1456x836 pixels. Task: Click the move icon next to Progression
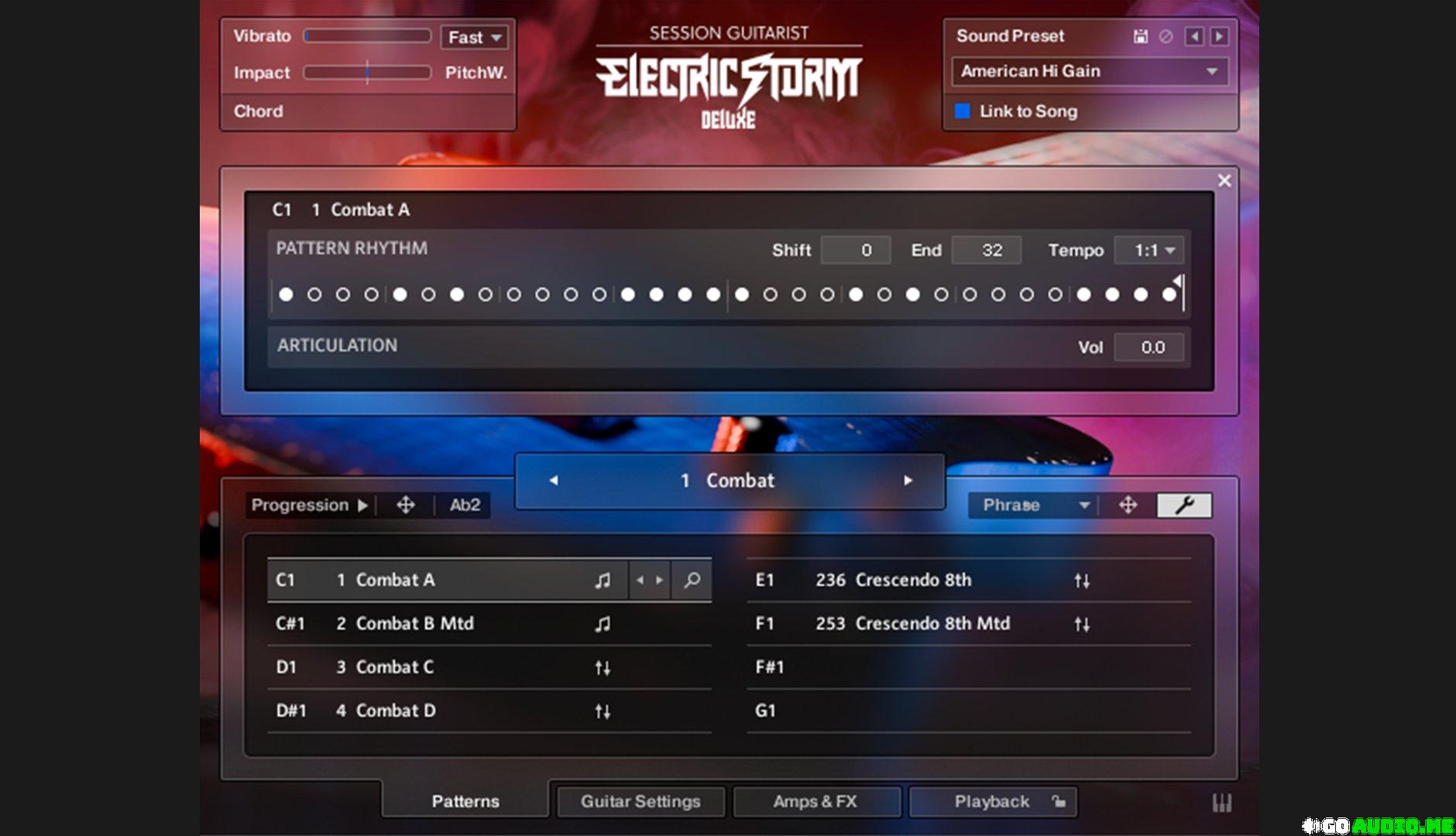(405, 505)
